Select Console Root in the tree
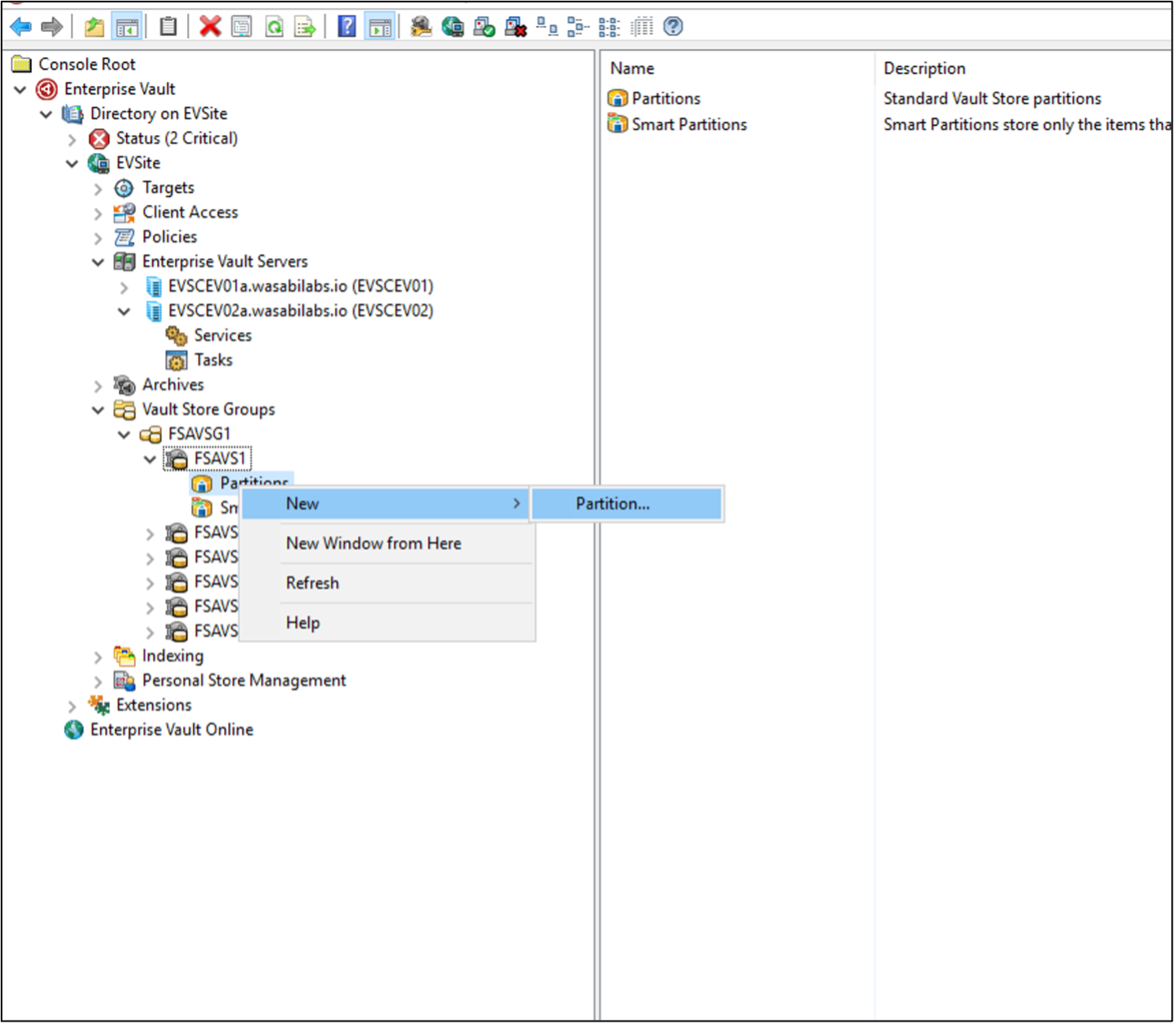The height and width of the screenshot is (1026, 1176). pyautogui.click(x=87, y=64)
